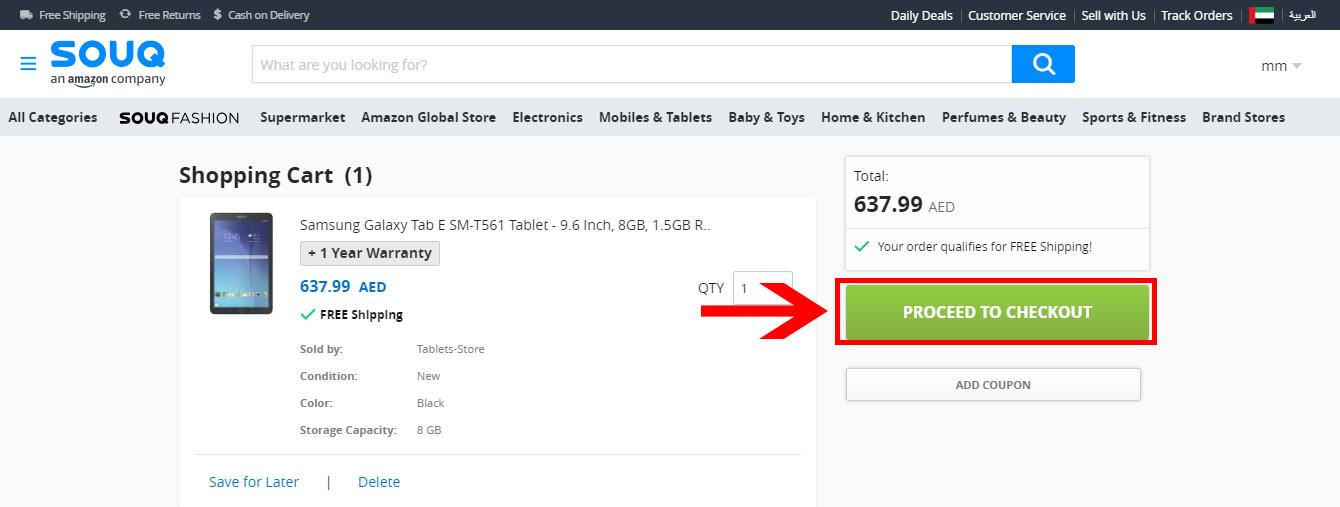Go to Mobiles & Tablets category
The image size is (1340, 507).
click(655, 117)
